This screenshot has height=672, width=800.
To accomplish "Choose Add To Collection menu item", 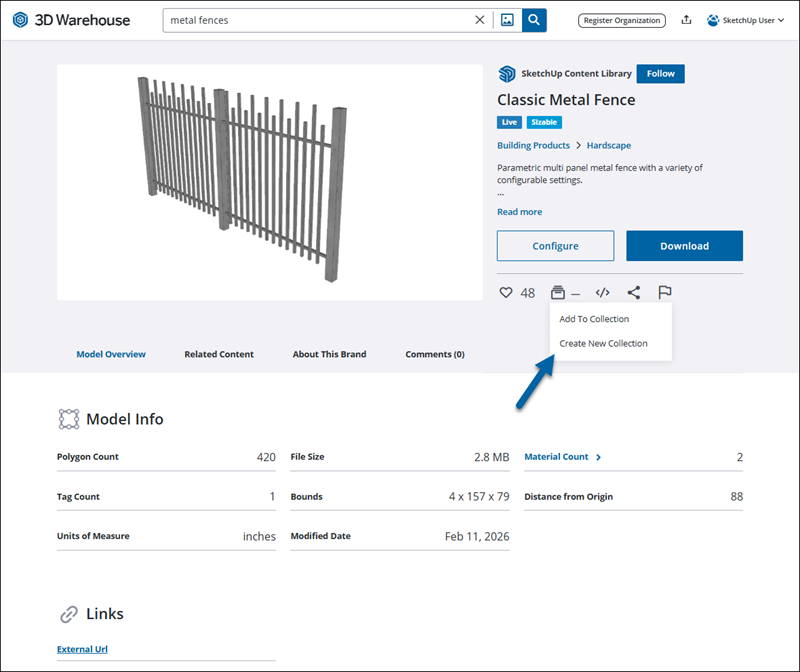I will 594,319.
